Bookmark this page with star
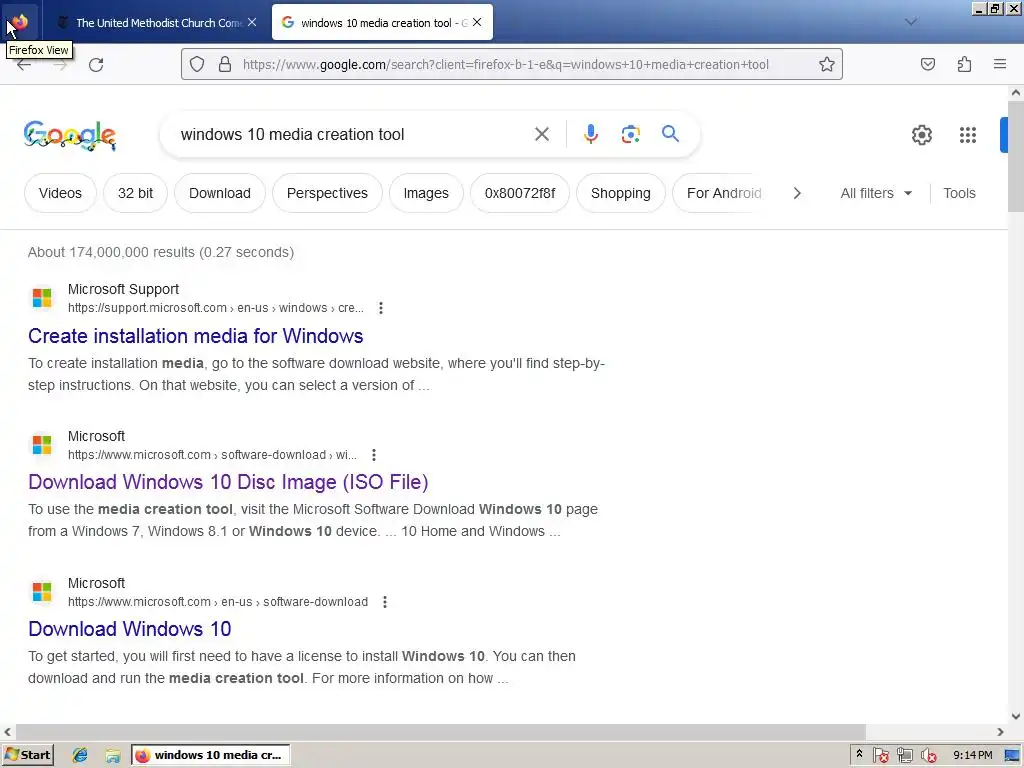The height and width of the screenshot is (768, 1024). click(827, 64)
